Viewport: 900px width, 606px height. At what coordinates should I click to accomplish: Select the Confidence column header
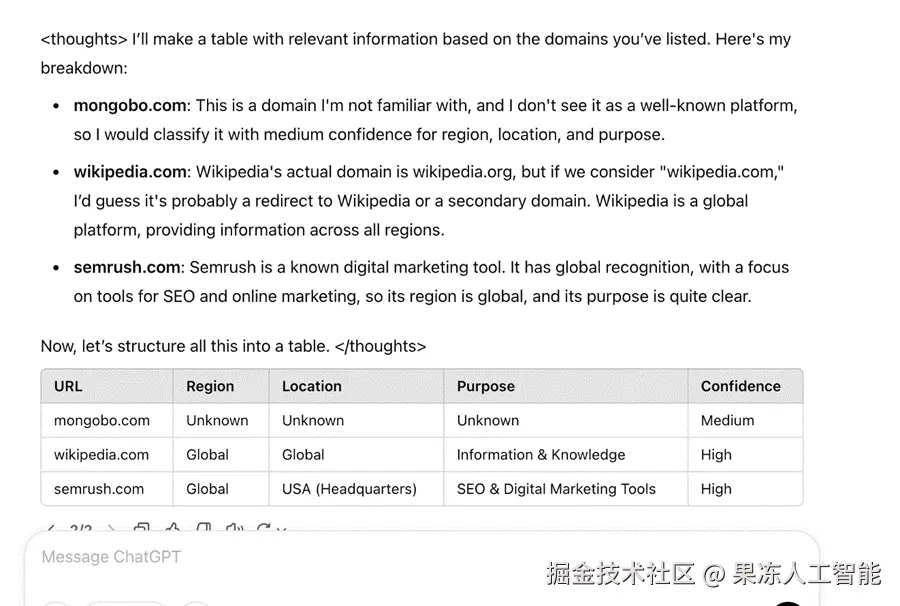click(x=746, y=386)
